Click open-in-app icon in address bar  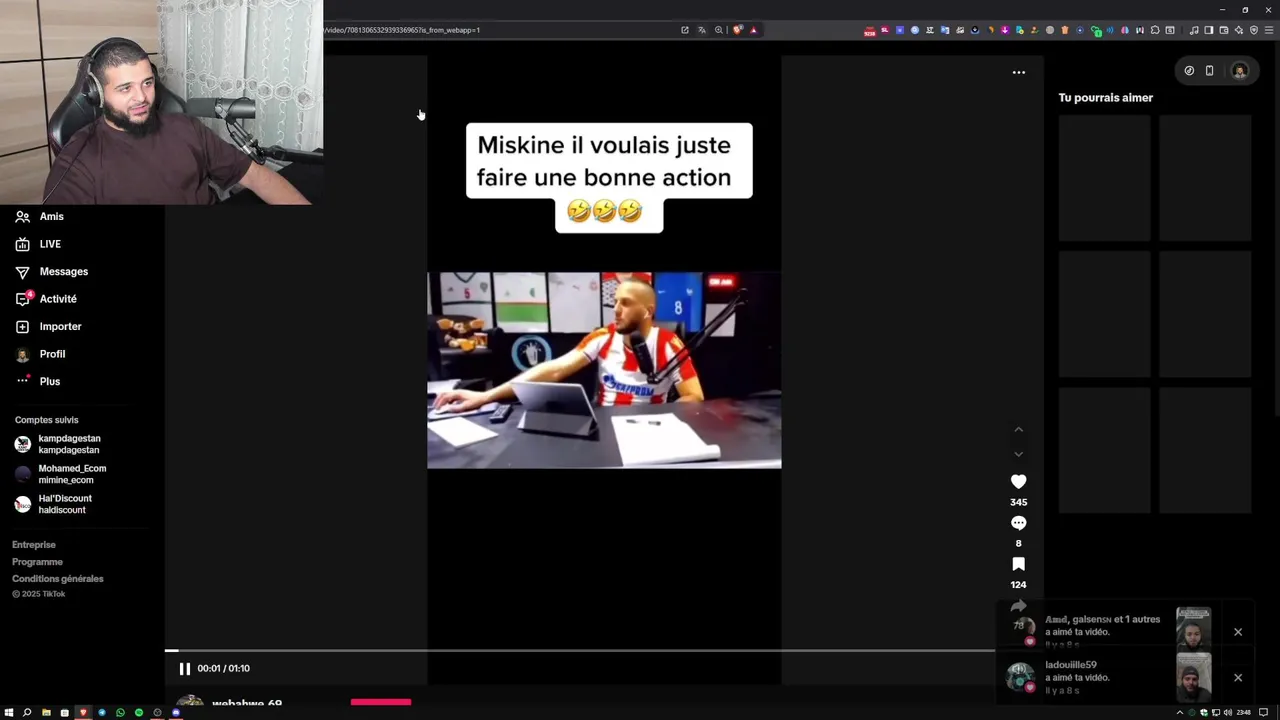click(685, 30)
